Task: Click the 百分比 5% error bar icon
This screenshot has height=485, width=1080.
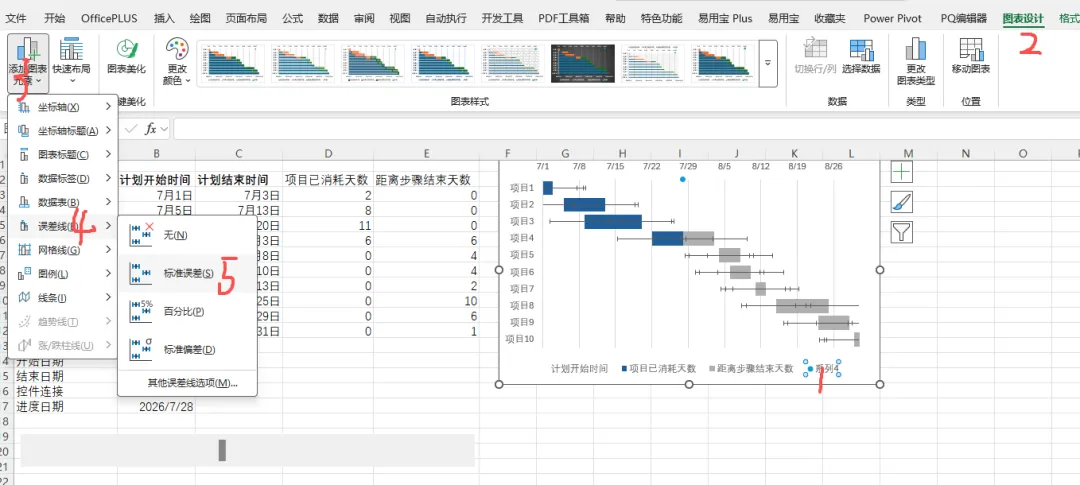Action: [x=141, y=311]
